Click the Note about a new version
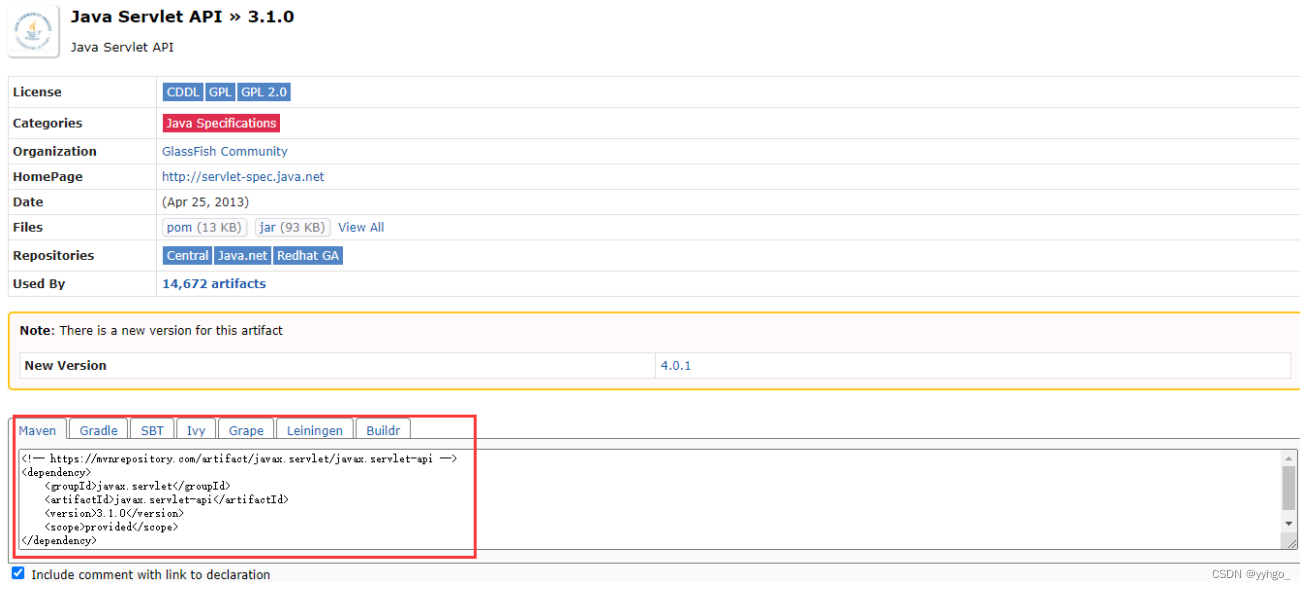1305x590 pixels. (x=151, y=330)
